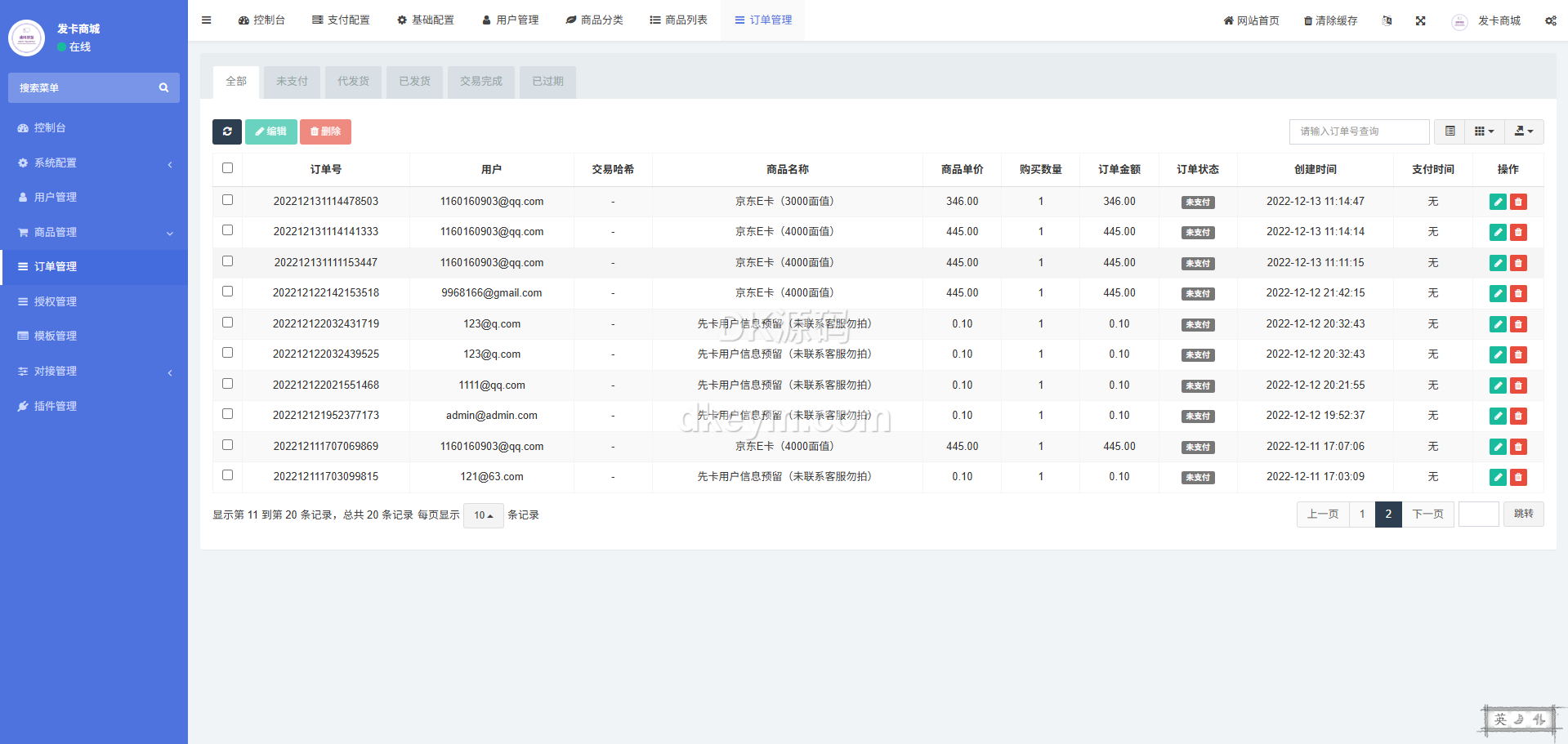The image size is (1568, 744).
Task: Tick the select-all checkbox in table header
Action: [x=228, y=168]
